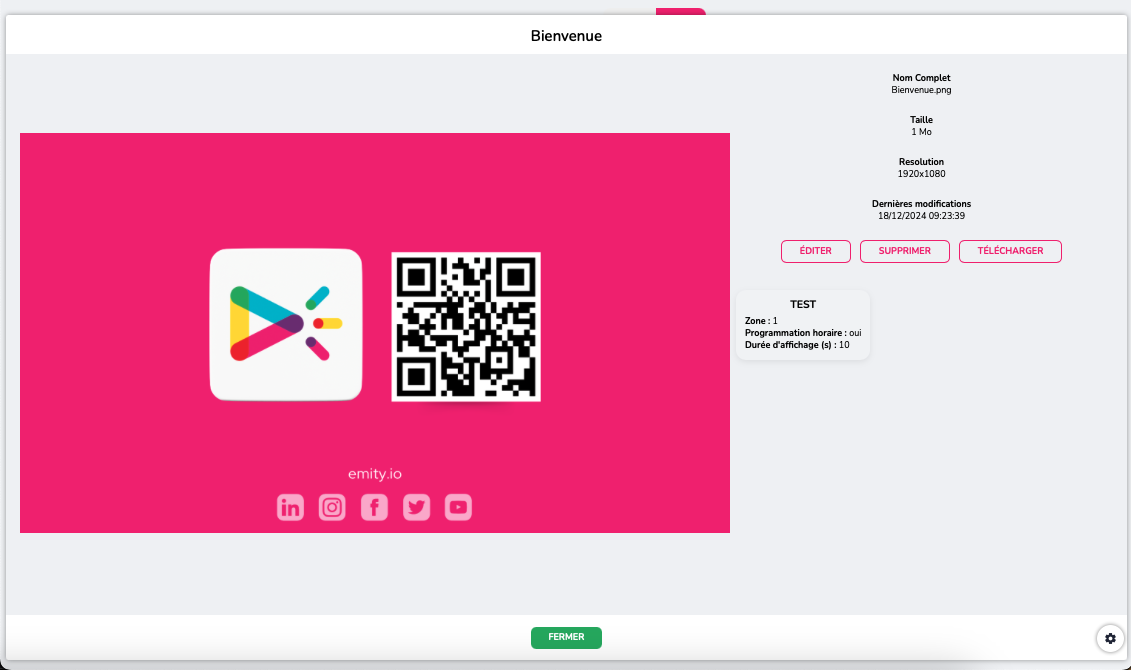Click the Instagram icon in the preview
Image resolution: width=1131 pixels, height=670 pixels.
click(x=332, y=507)
